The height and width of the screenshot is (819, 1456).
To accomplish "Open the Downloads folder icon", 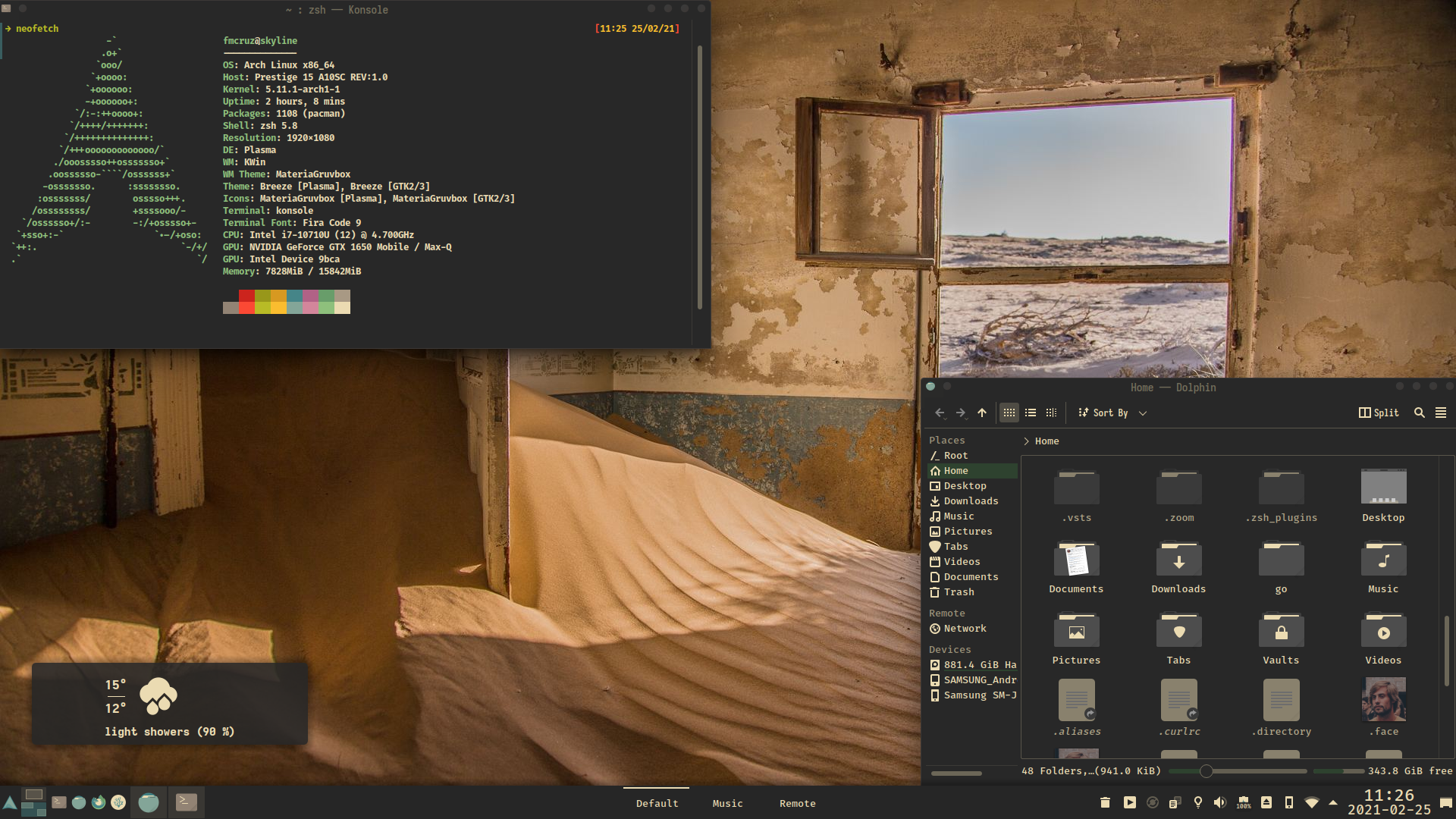I will (1178, 561).
